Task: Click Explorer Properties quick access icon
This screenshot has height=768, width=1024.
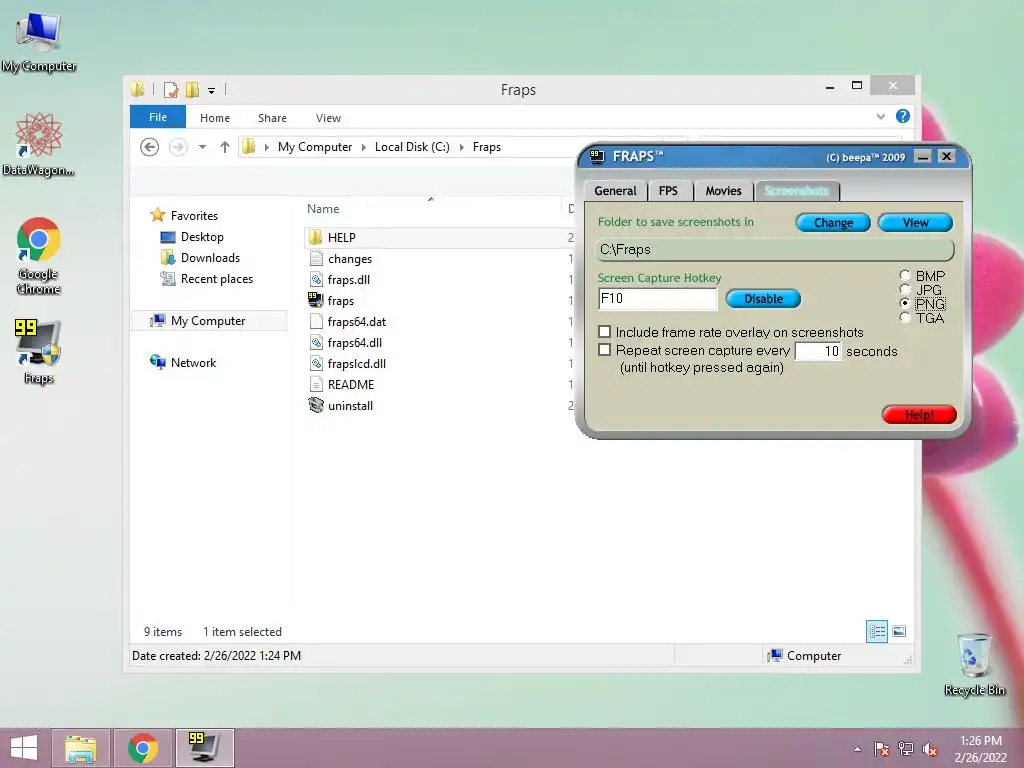Action: pos(171,89)
